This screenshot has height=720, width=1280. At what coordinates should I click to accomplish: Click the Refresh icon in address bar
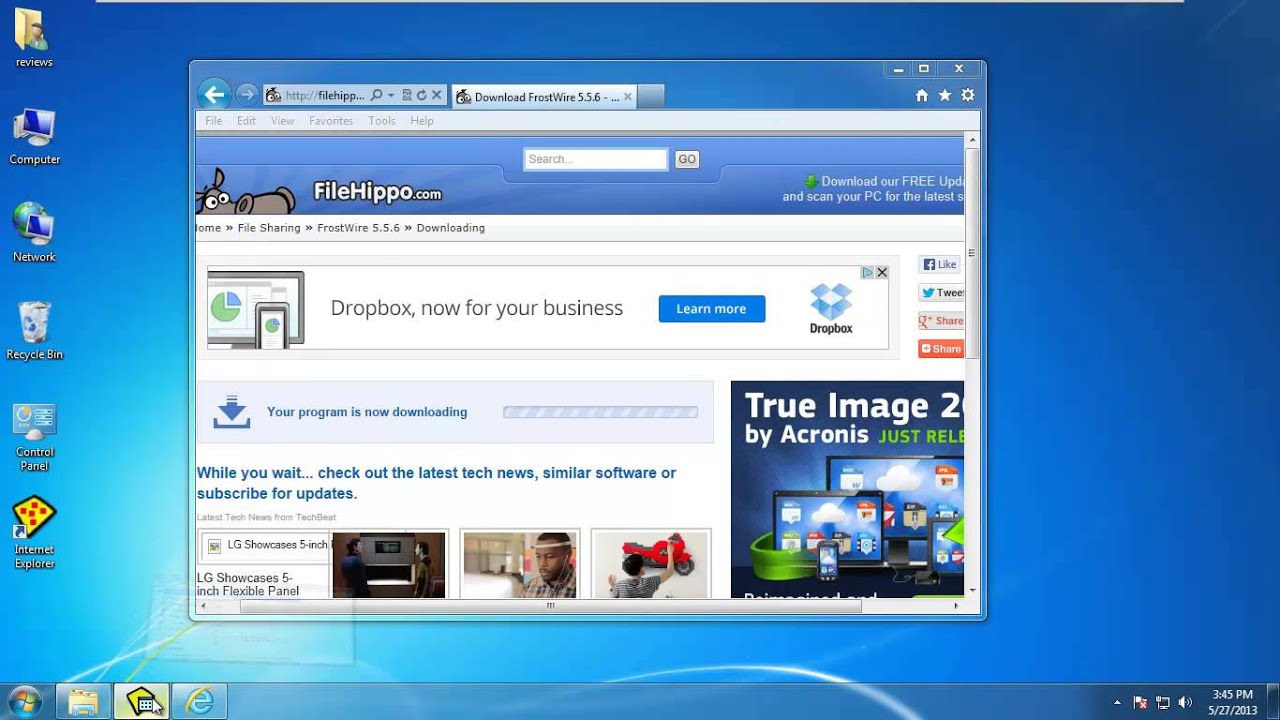pyautogui.click(x=421, y=96)
